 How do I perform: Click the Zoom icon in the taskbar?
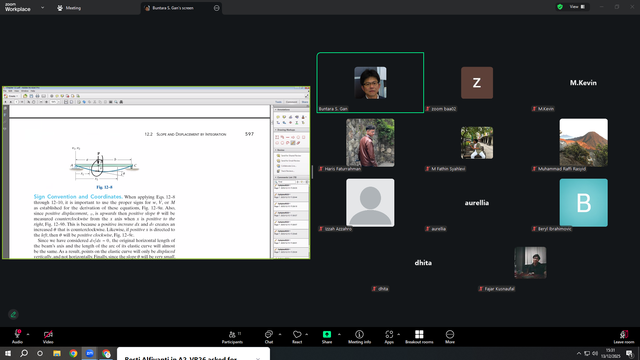tap(89, 353)
